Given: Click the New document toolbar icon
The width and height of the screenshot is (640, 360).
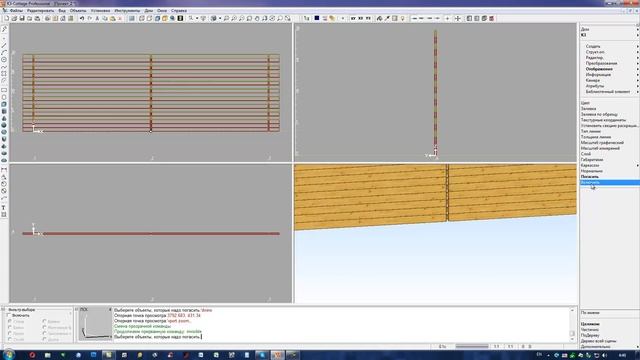Looking at the screenshot, I should pyautogui.click(x=7, y=18).
